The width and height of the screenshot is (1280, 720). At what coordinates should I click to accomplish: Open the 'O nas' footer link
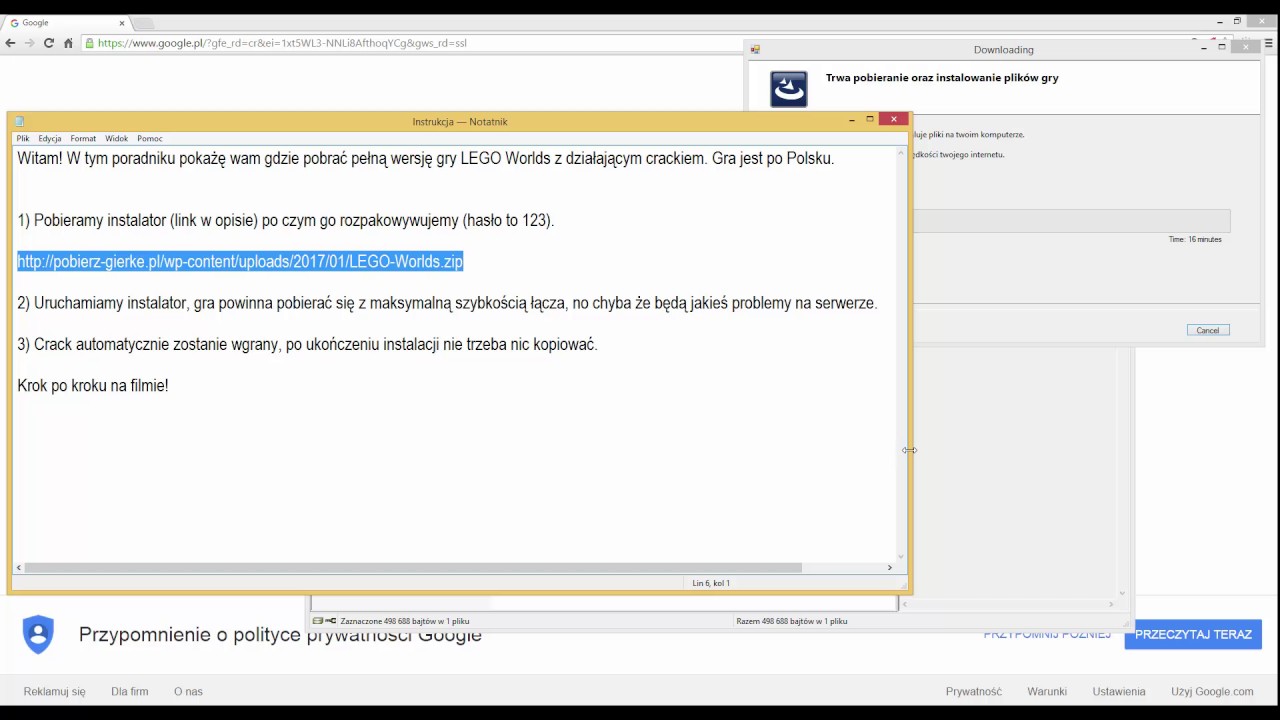pyautogui.click(x=188, y=691)
